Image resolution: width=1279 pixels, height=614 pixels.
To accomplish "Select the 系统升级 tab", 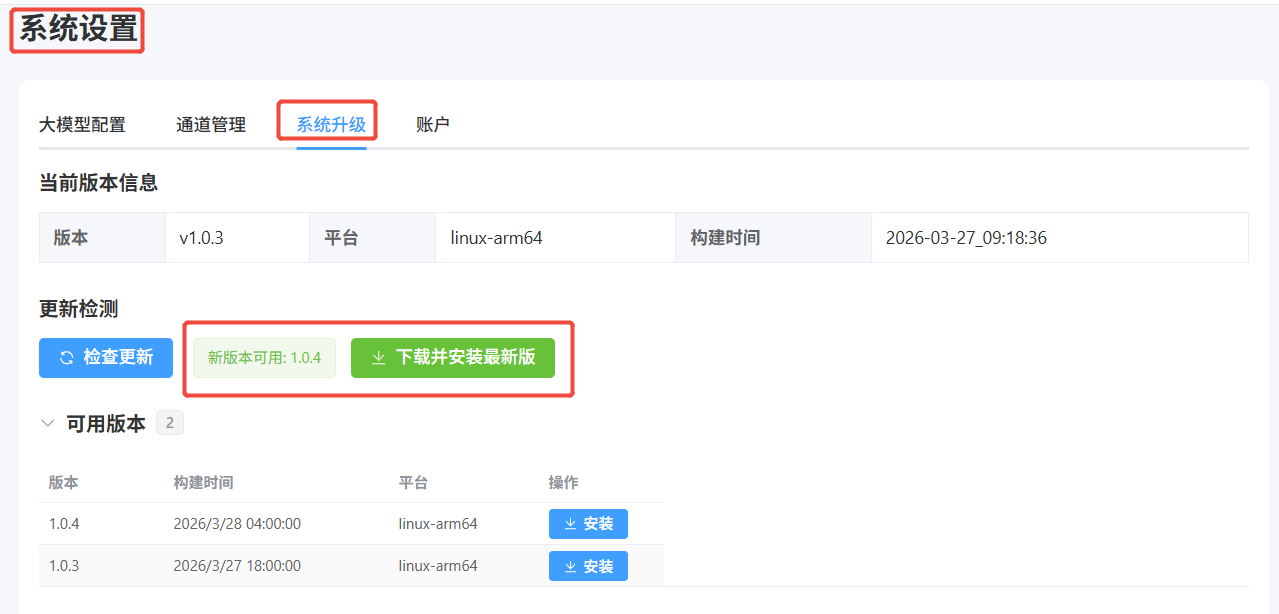I will [x=331, y=125].
